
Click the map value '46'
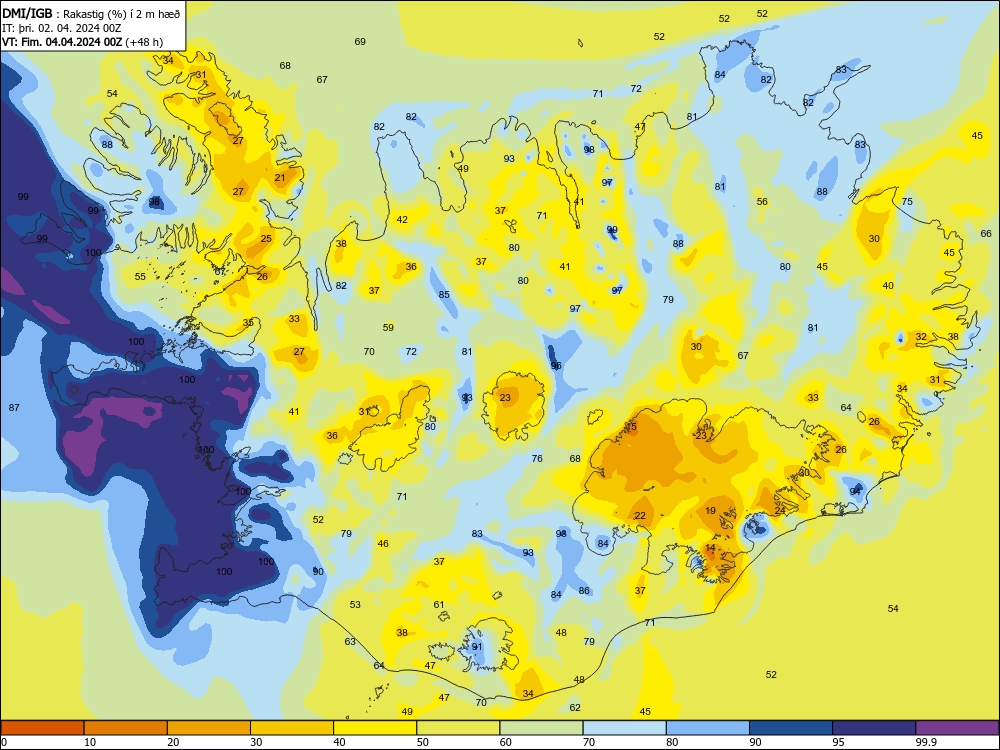point(383,544)
